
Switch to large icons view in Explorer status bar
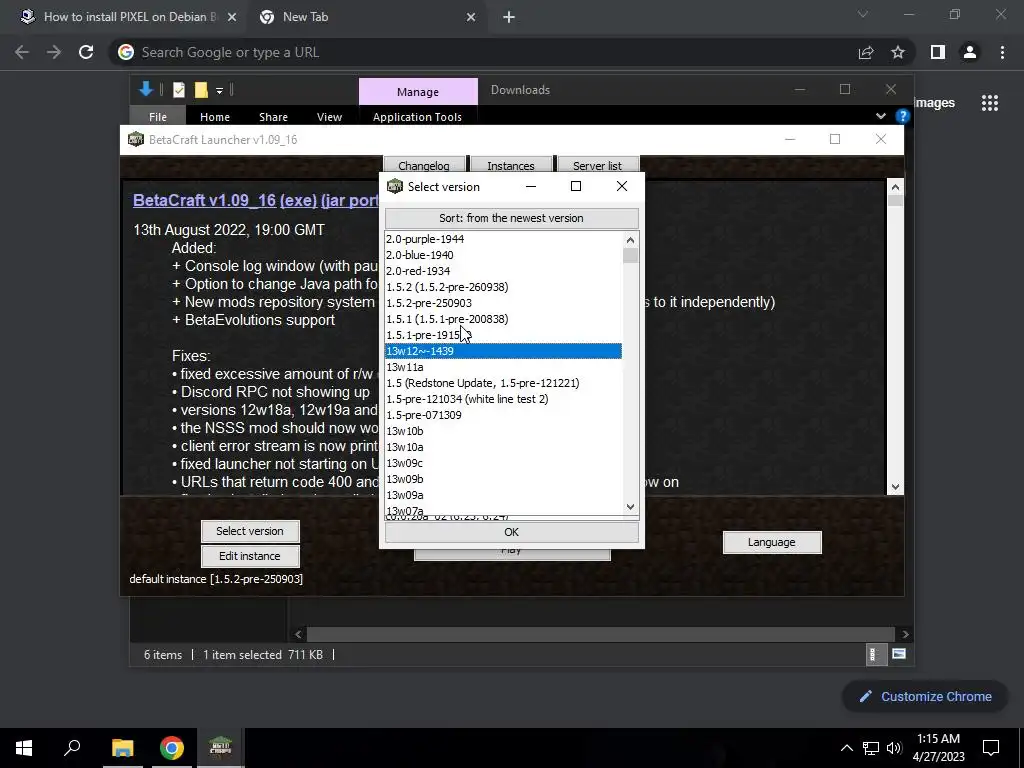click(899, 654)
